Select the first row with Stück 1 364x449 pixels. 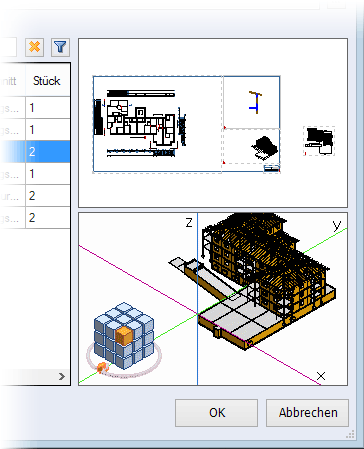click(35, 108)
